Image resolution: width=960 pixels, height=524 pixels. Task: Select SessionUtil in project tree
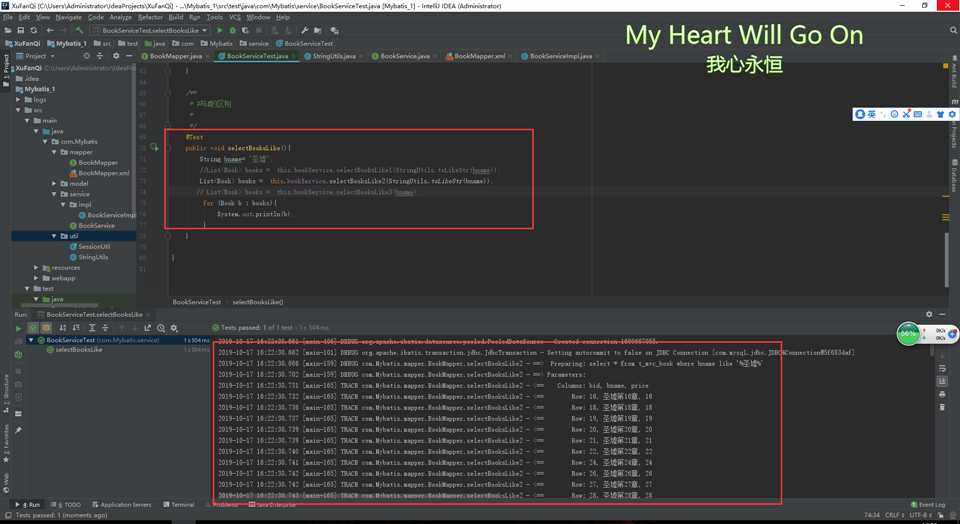pyautogui.click(x=89, y=246)
